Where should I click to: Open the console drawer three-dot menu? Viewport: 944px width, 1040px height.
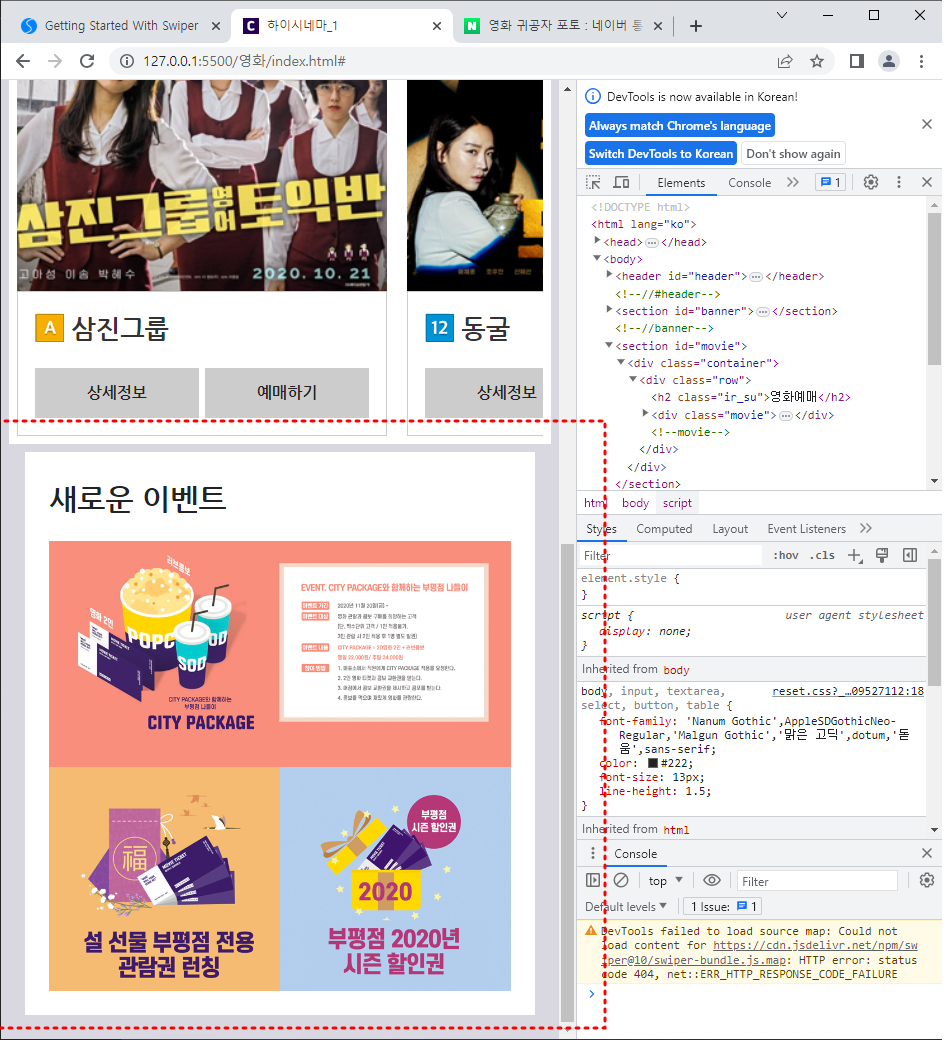[x=593, y=854]
